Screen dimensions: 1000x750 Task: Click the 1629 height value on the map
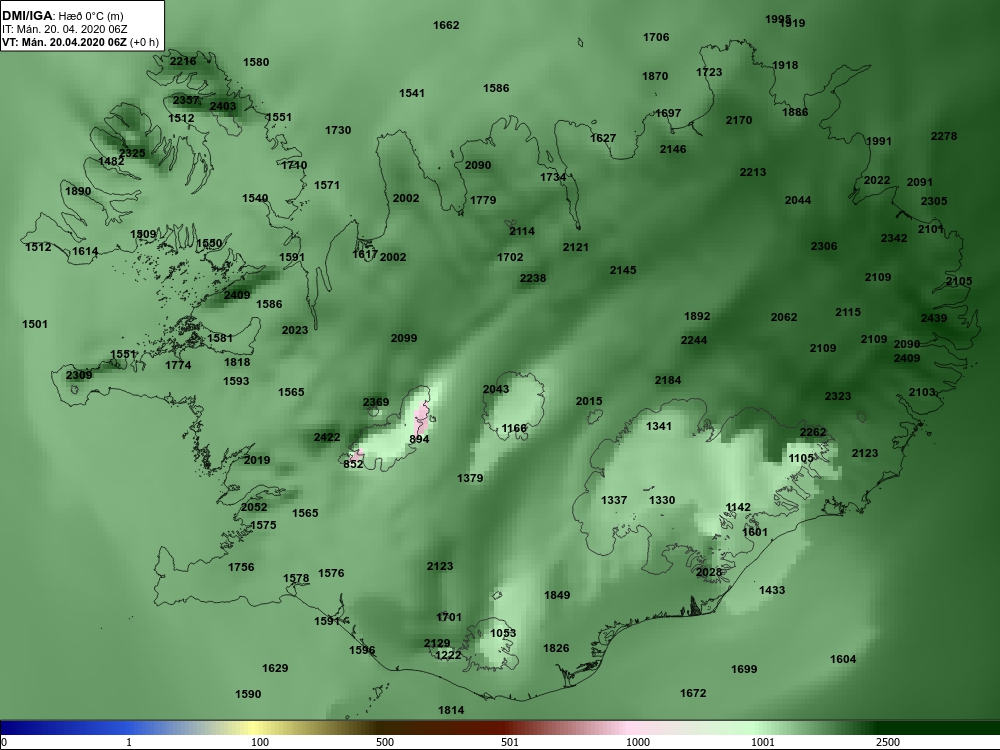click(275, 668)
